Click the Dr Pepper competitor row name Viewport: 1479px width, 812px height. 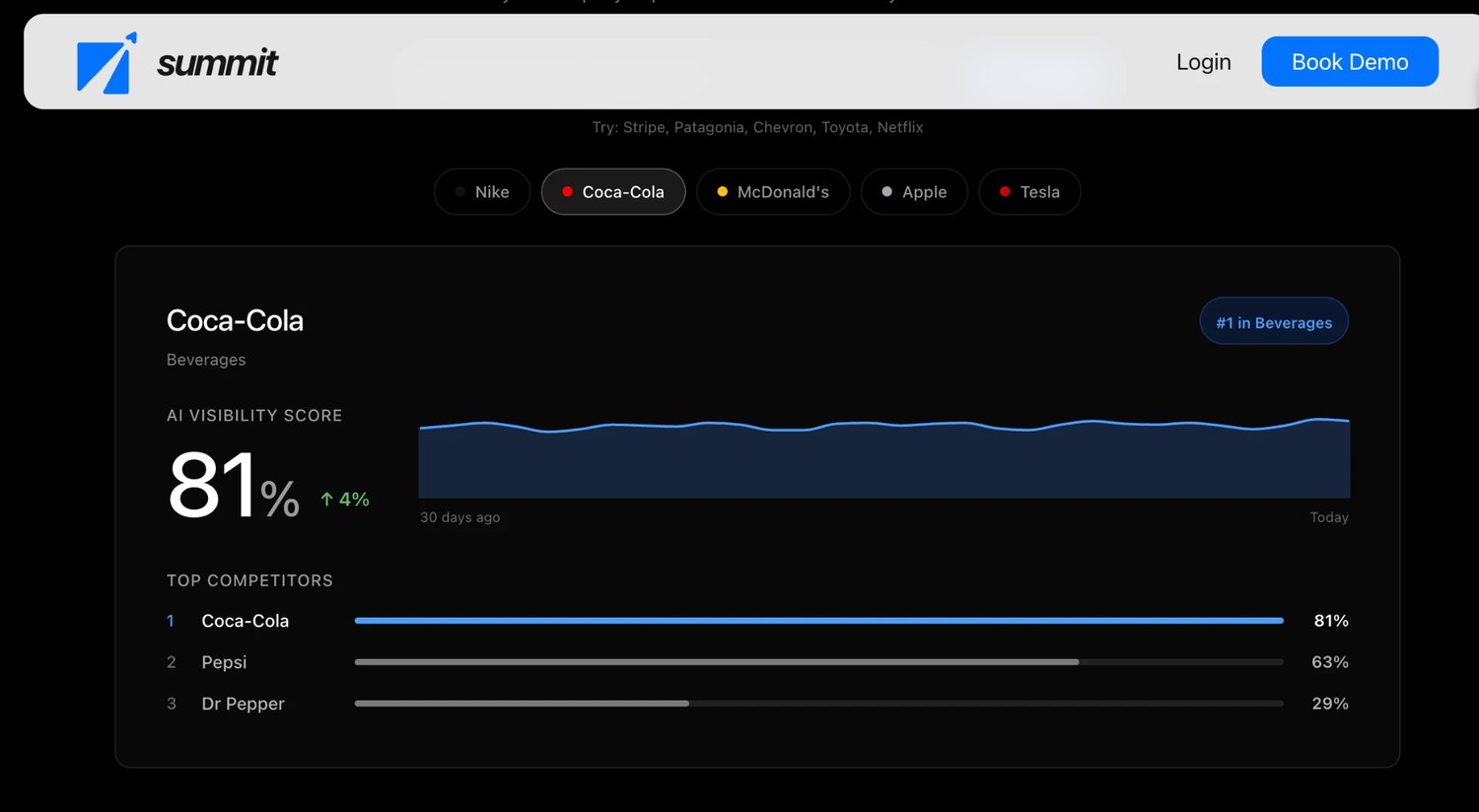tap(243, 704)
